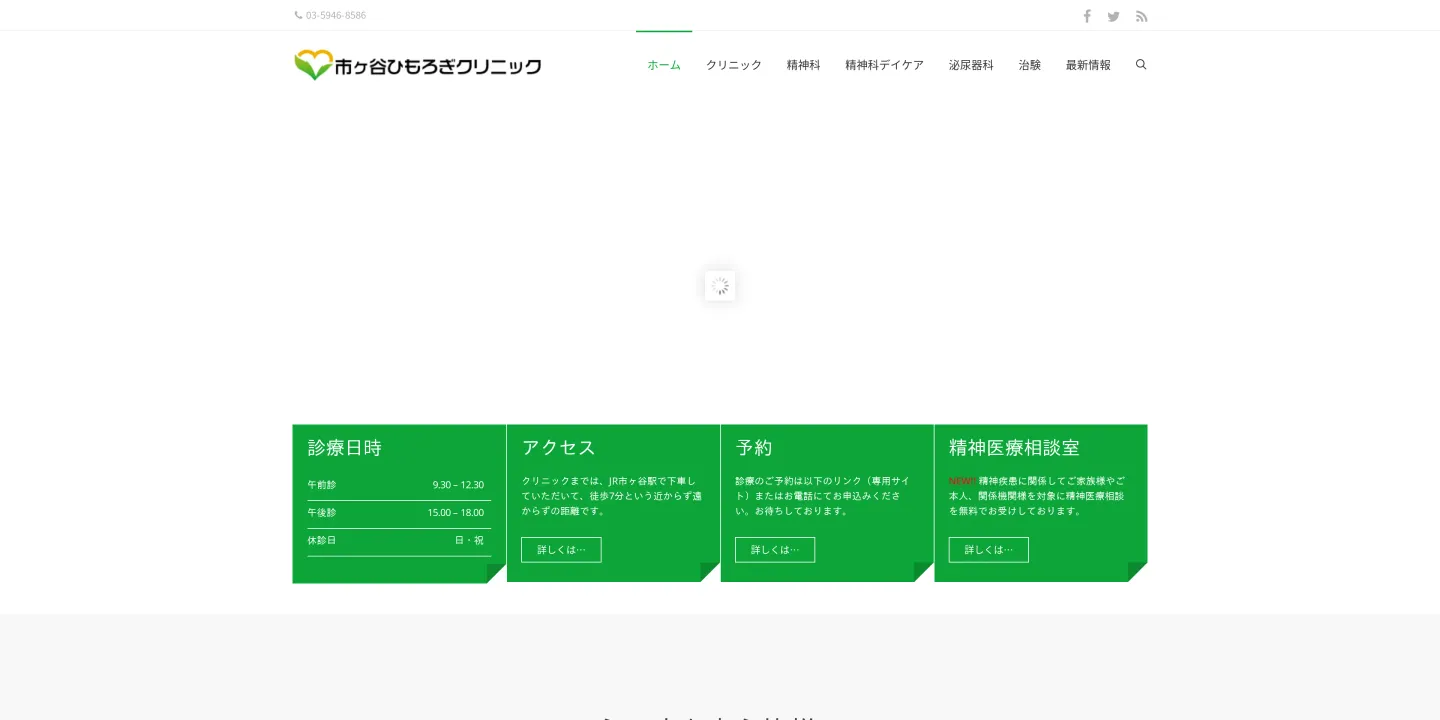Click the 市ヶ谷ひもろぎクリニック logo
The height and width of the screenshot is (720, 1440).
click(x=417, y=64)
